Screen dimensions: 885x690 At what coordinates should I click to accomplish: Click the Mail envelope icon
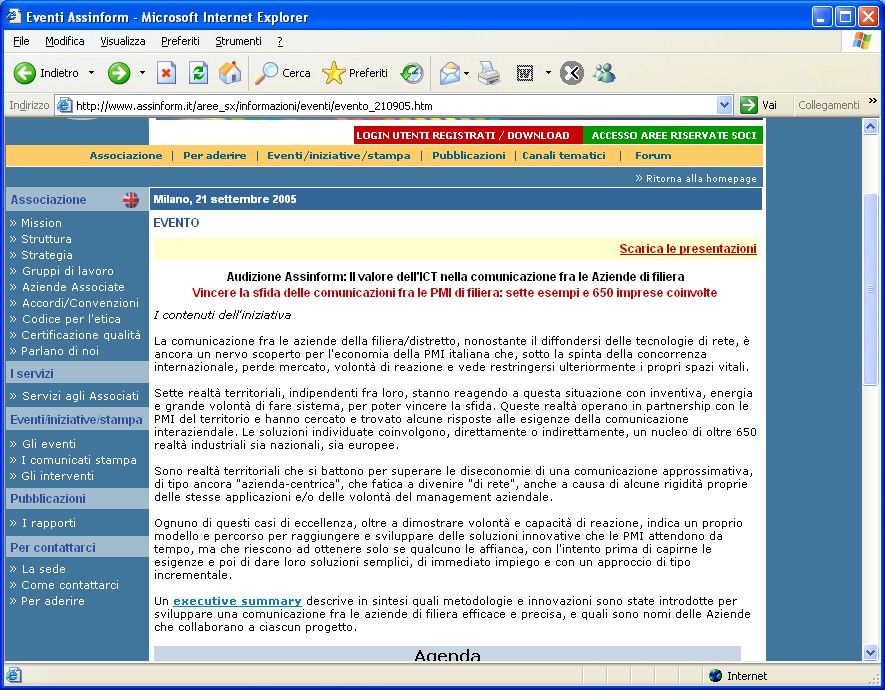click(x=450, y=73)
